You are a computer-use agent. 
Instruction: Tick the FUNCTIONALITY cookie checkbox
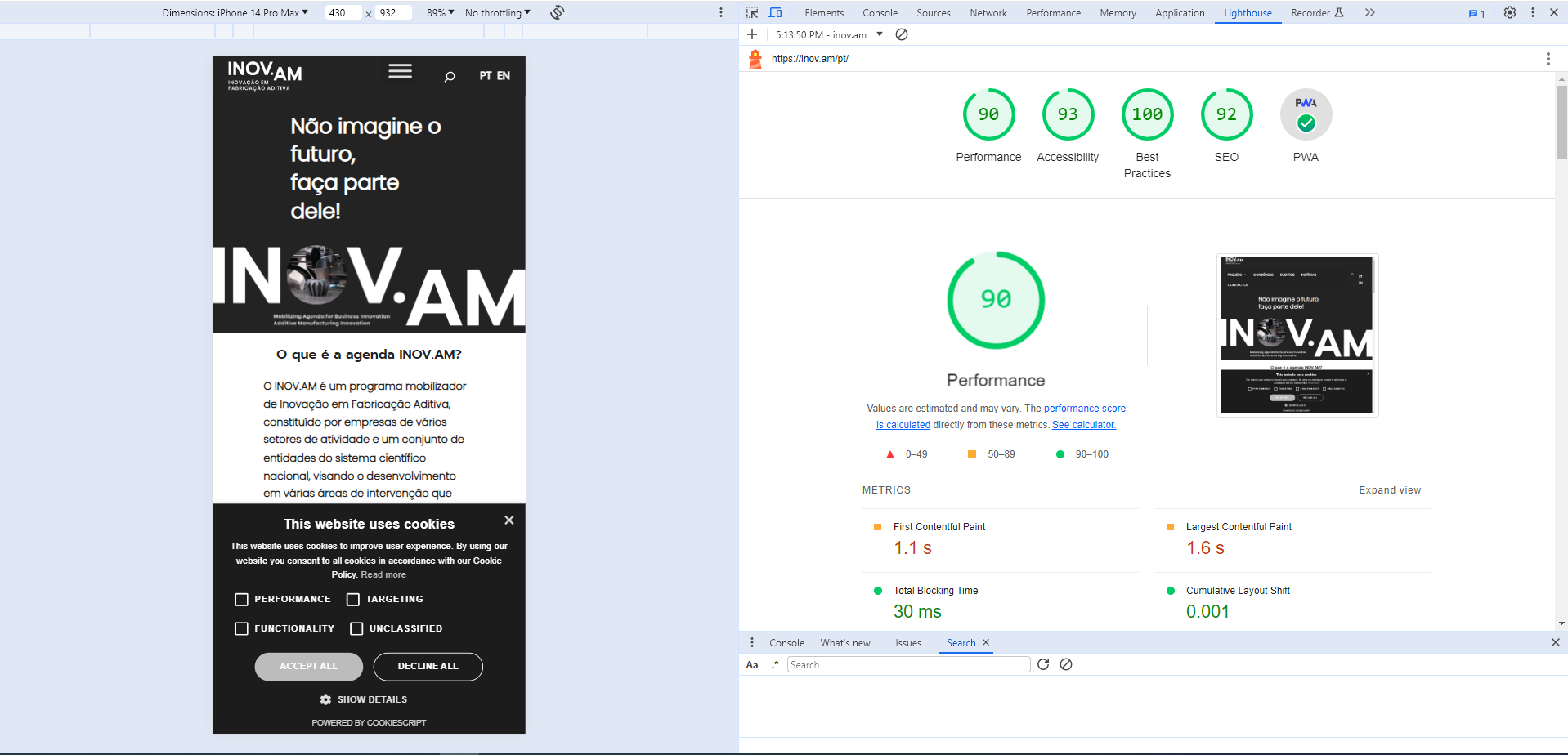coord(242,628)
